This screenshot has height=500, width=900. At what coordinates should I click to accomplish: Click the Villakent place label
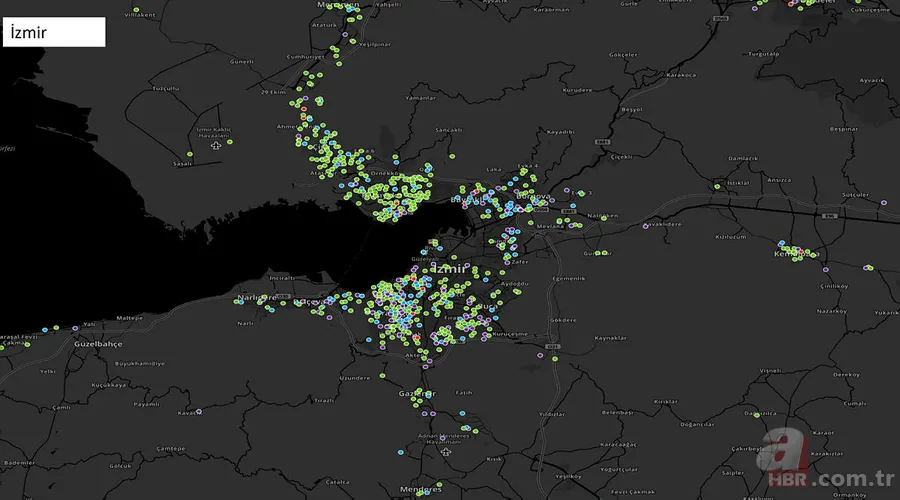pos(140,15)
